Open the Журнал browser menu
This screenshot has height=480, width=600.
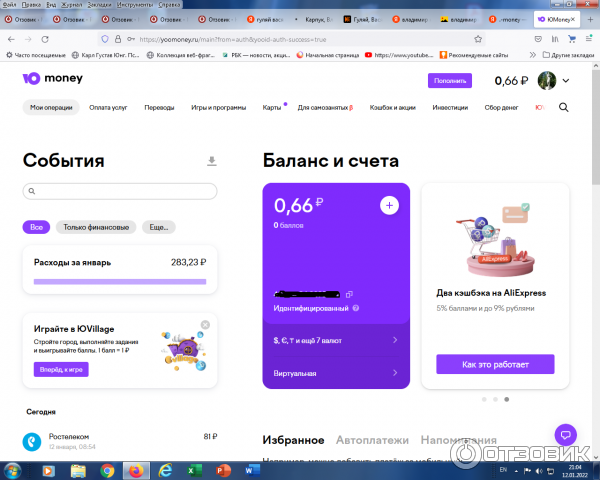coord(72,5)
